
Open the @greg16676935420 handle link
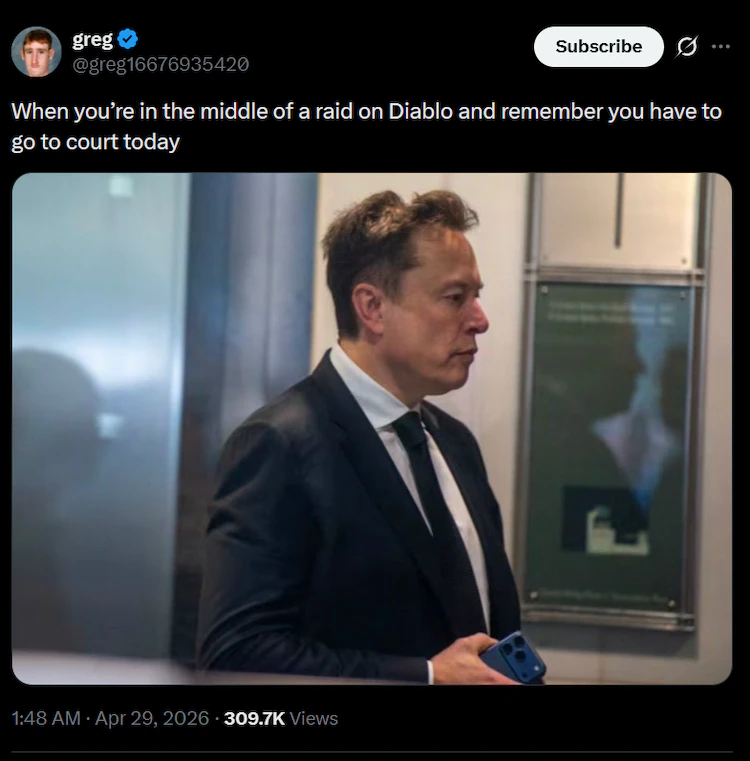click(x=160, y=65)
